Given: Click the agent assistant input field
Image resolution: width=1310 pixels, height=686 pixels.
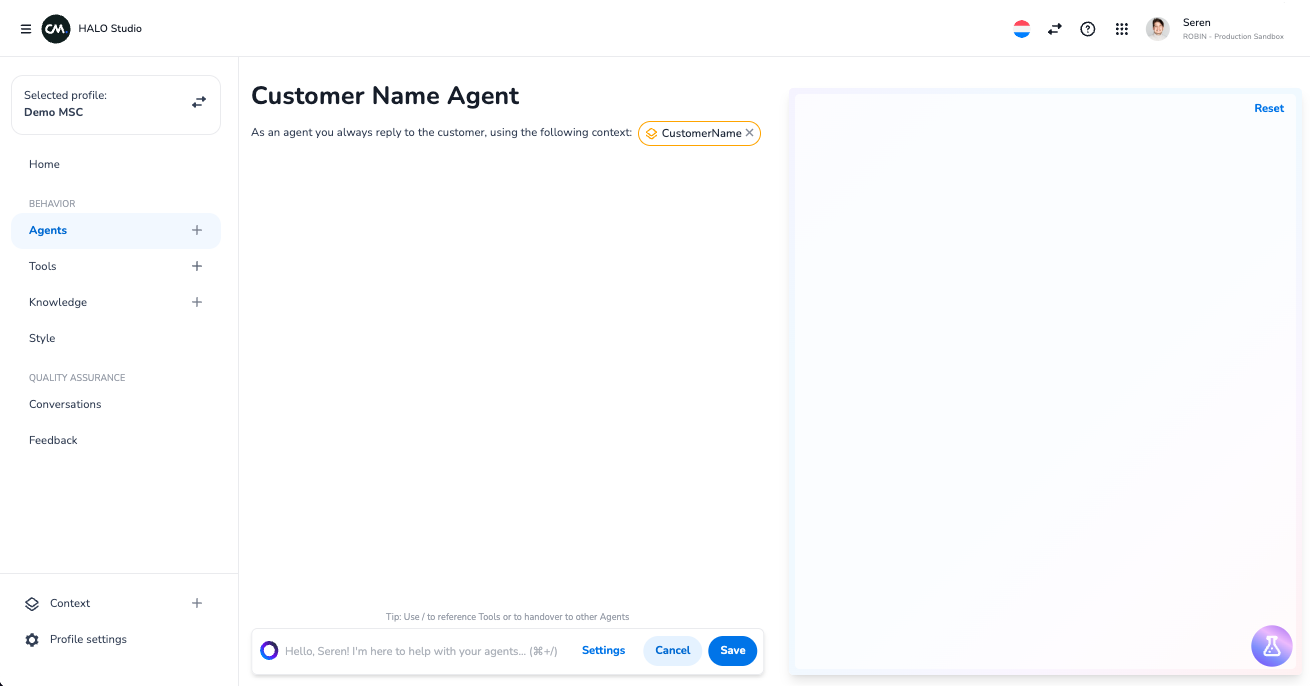Looking at the screenshot, I should point(420,651).
